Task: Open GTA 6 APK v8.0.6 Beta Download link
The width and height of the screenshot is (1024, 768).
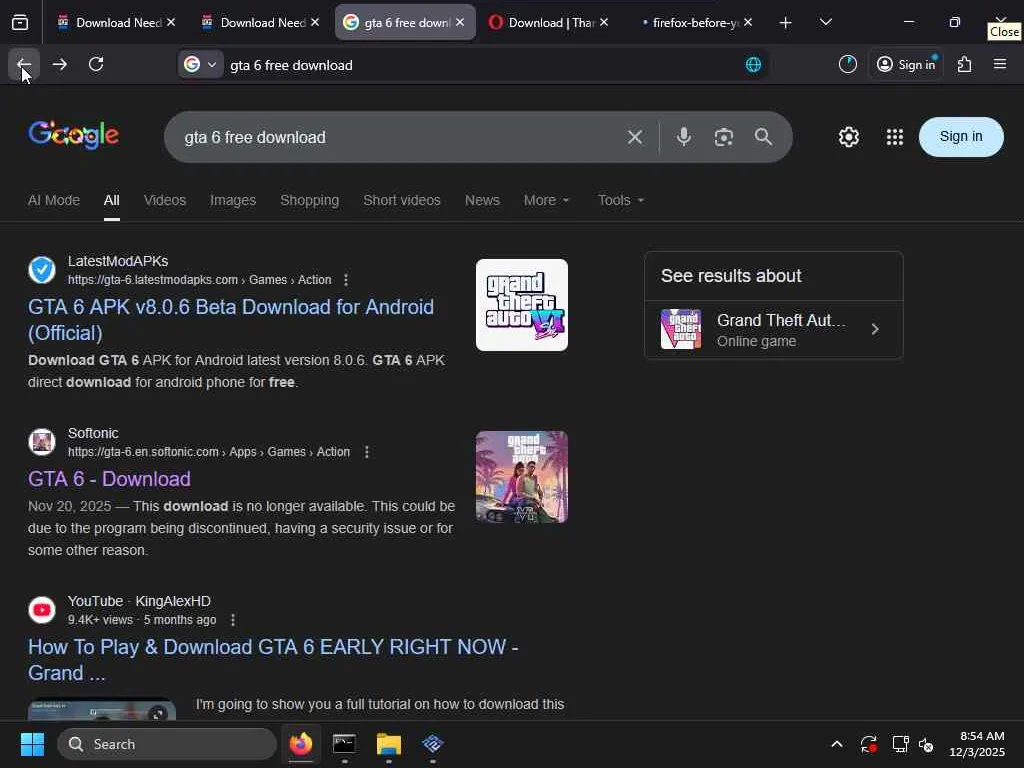Action: pos(231,320)
